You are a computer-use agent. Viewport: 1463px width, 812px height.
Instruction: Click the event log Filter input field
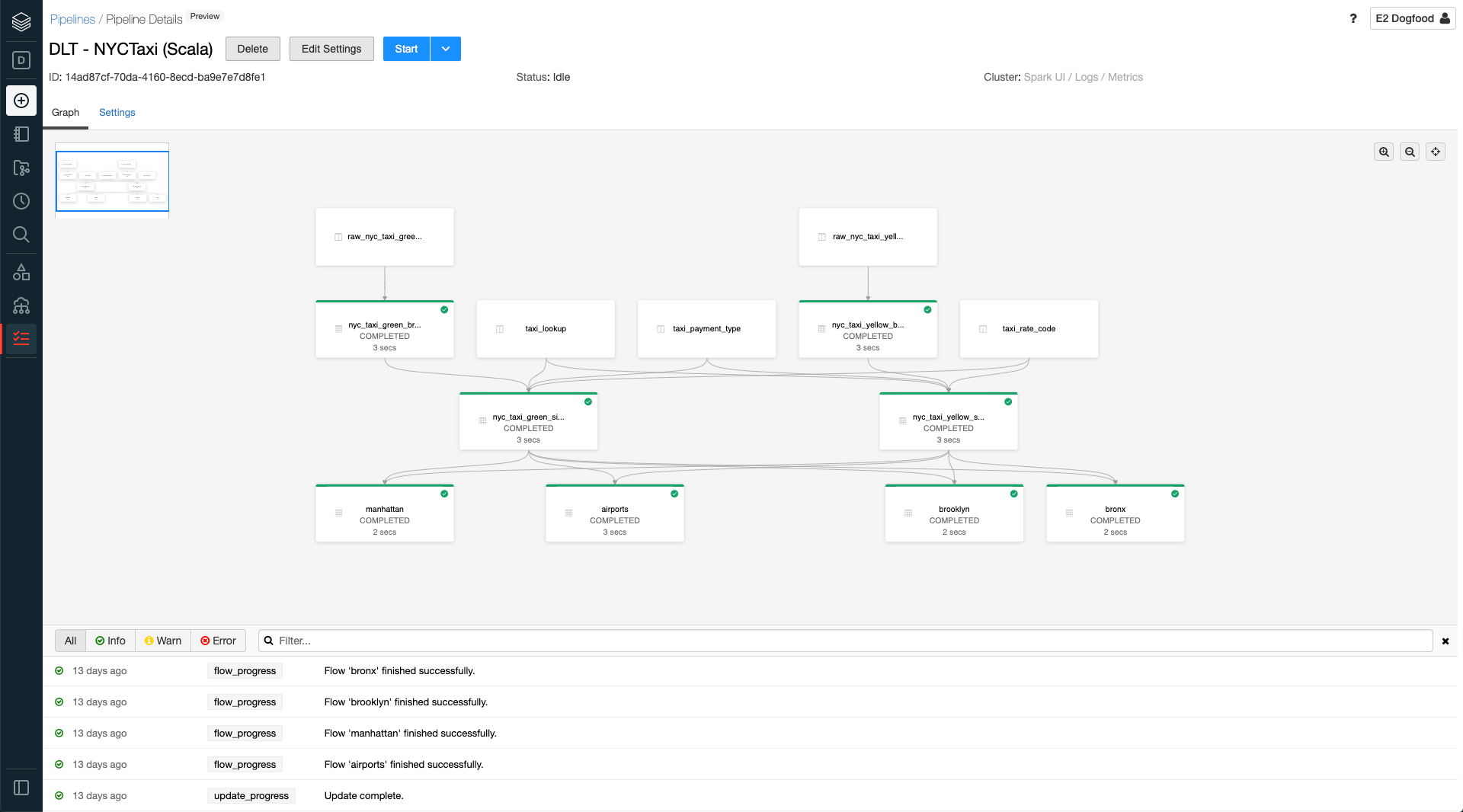click(846, 641)
